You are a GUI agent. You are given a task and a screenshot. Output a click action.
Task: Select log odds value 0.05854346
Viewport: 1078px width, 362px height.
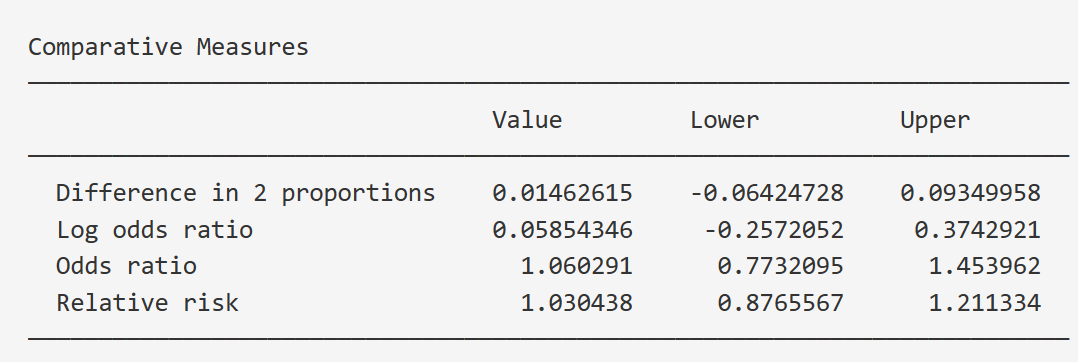pos(562,230)
